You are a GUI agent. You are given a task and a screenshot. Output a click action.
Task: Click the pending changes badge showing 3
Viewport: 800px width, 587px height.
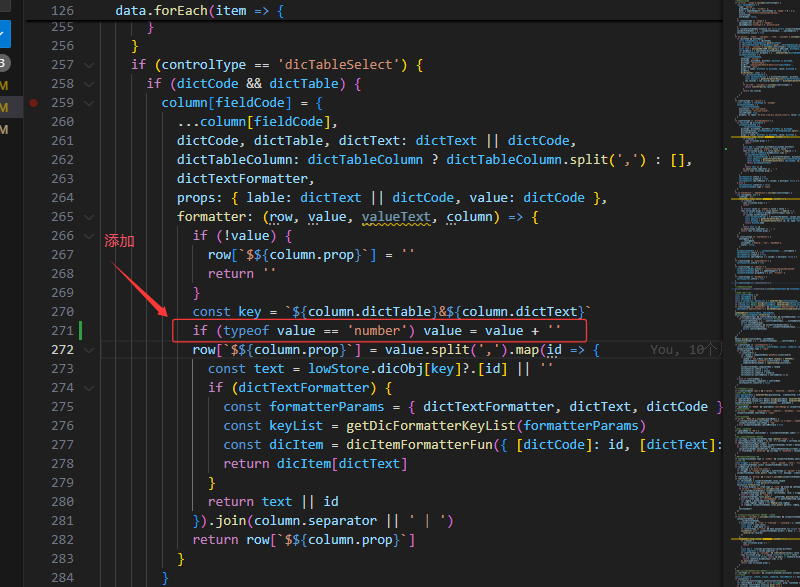point(3,63)
